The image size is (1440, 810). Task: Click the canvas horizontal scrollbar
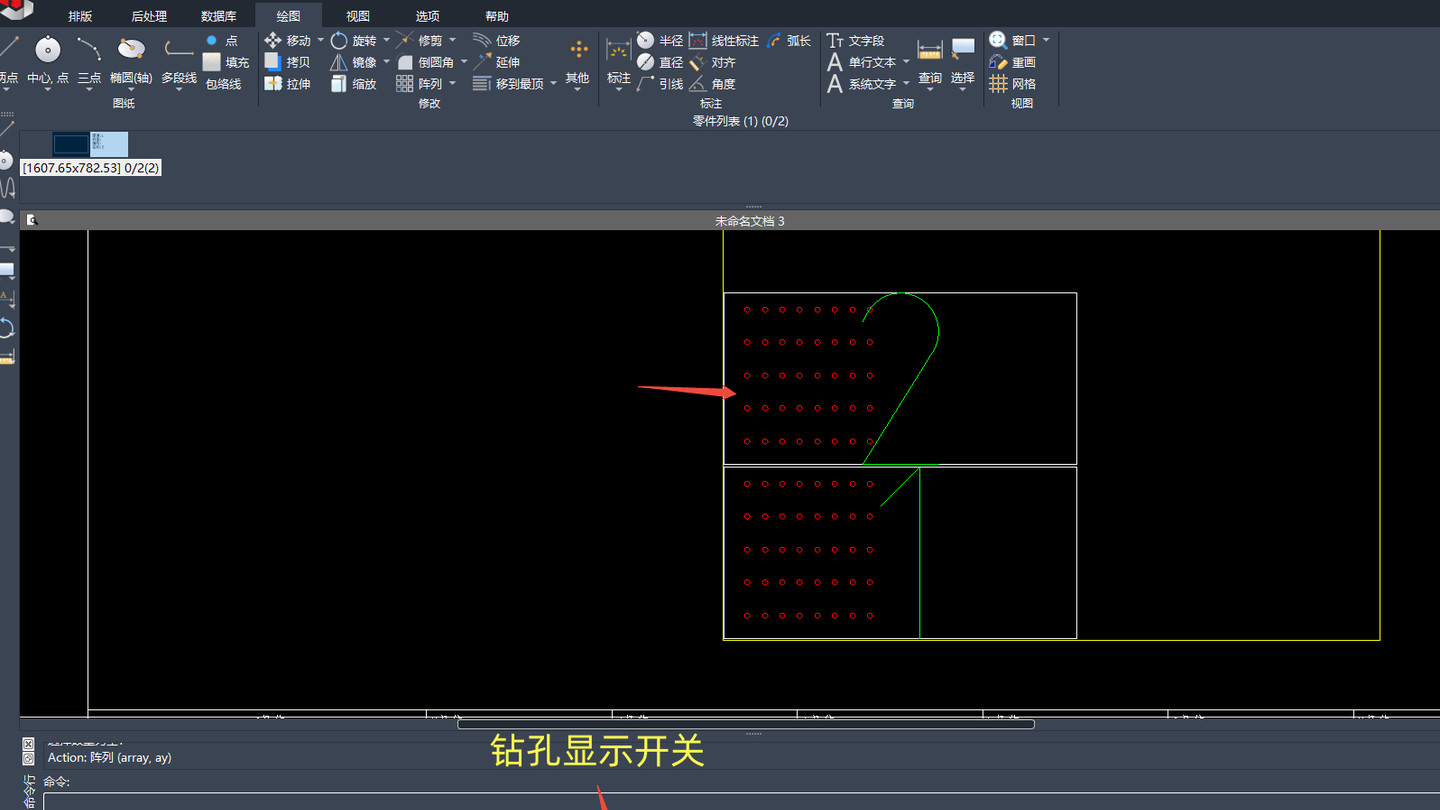[x=746, y=724]
